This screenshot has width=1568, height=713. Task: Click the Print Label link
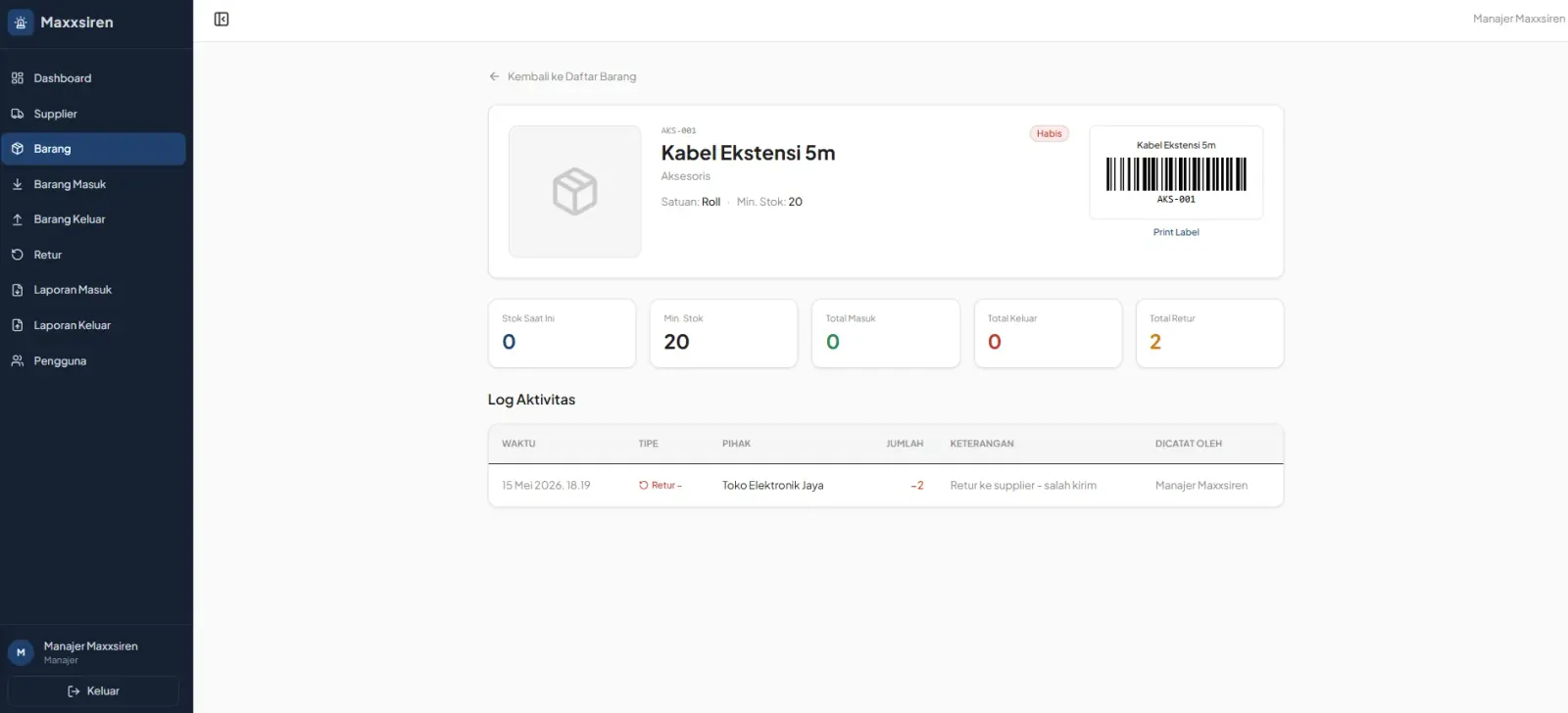click(1176, 232)
